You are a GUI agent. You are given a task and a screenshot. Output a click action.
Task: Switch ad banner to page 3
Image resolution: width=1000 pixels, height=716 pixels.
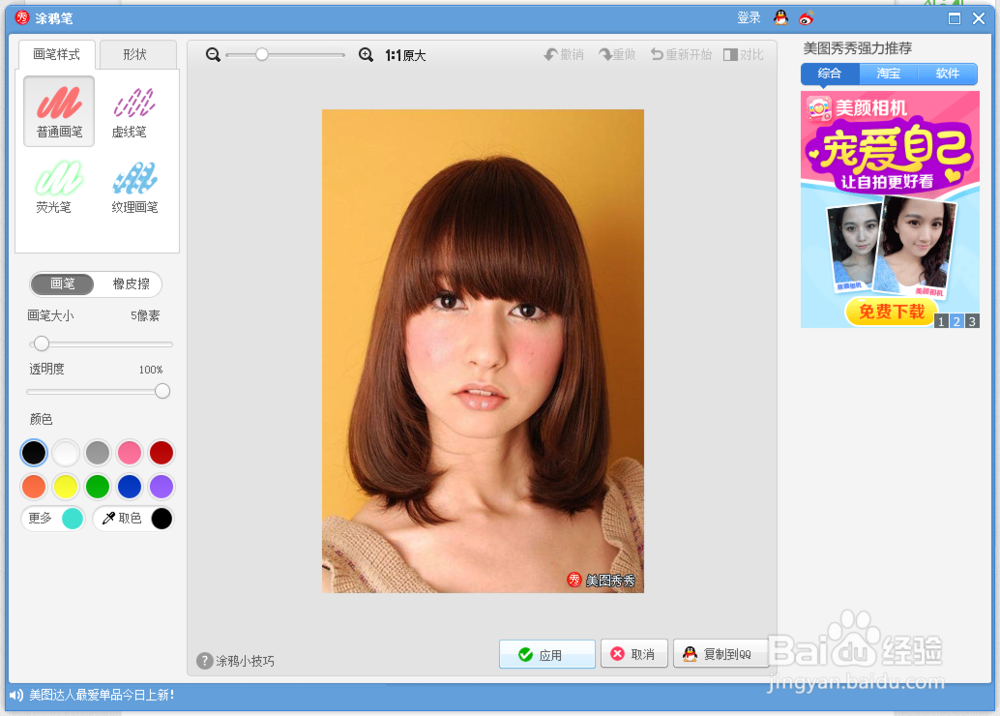[972, 321]
